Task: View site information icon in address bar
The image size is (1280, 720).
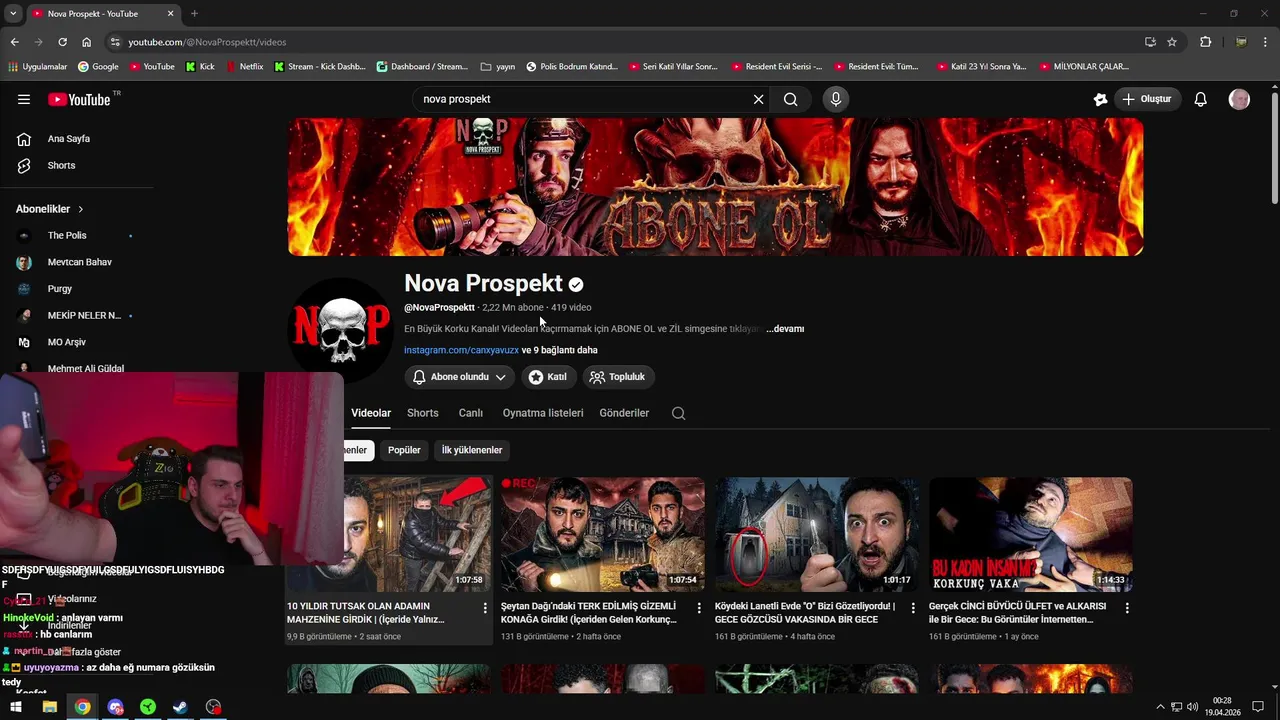Action: (x=115, y=42)
